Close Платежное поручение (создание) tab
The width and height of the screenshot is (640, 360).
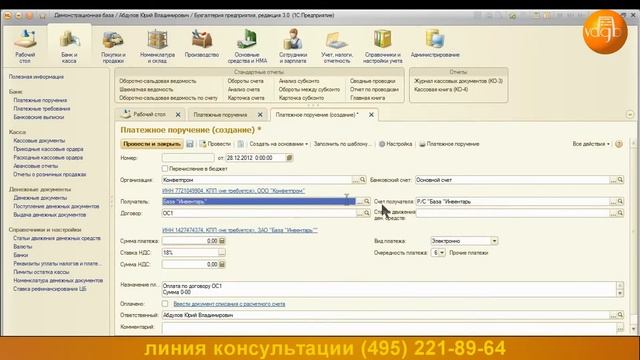[x=371, y=115]
